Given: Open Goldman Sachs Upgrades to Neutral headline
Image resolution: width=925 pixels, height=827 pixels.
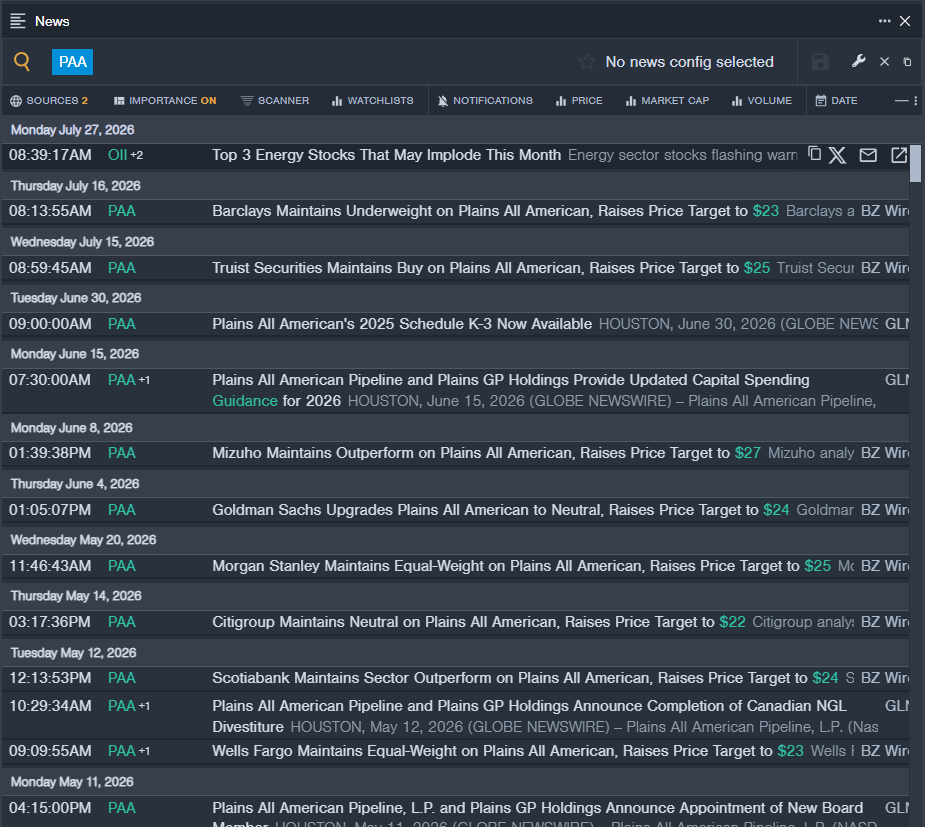Looking at the screenshot, I should (500, 510).
